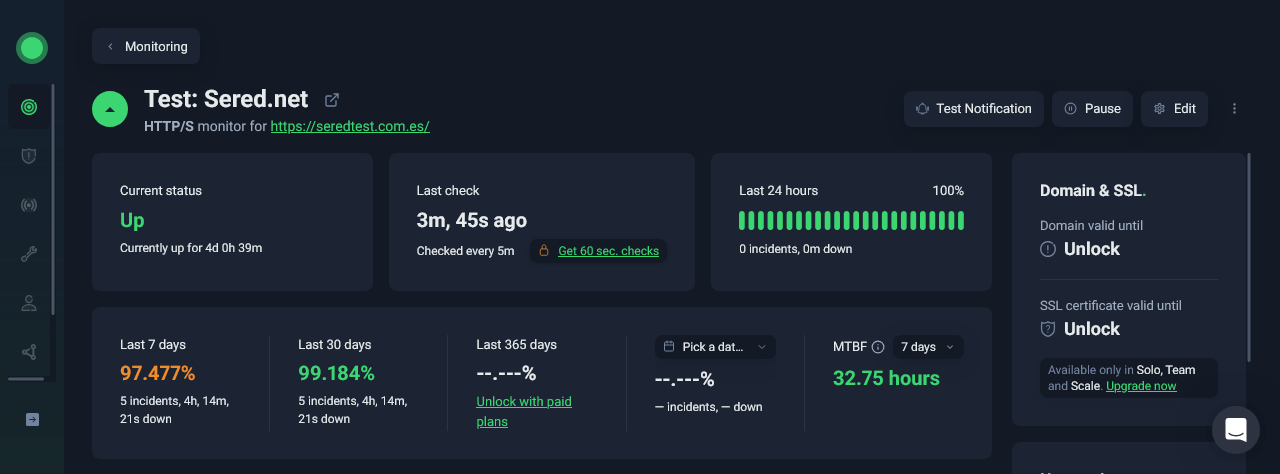Open the shield incidents icon in sidebar
The image size is (1280, 474).
click(x=29, y=156)
